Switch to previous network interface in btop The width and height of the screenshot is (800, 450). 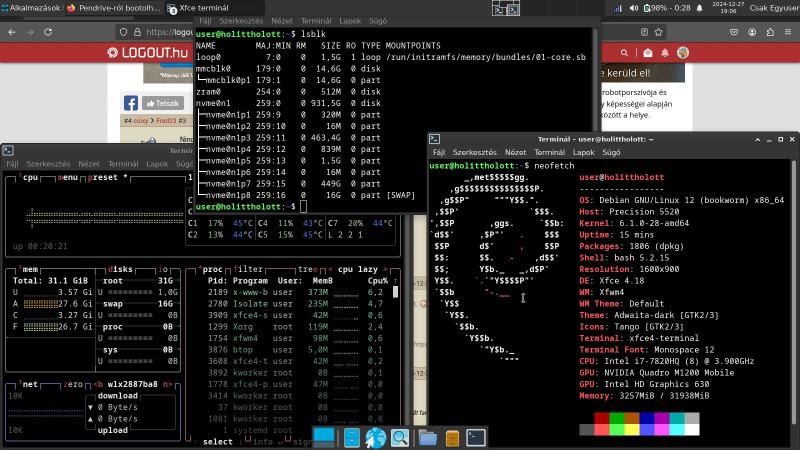coord(97,384)
